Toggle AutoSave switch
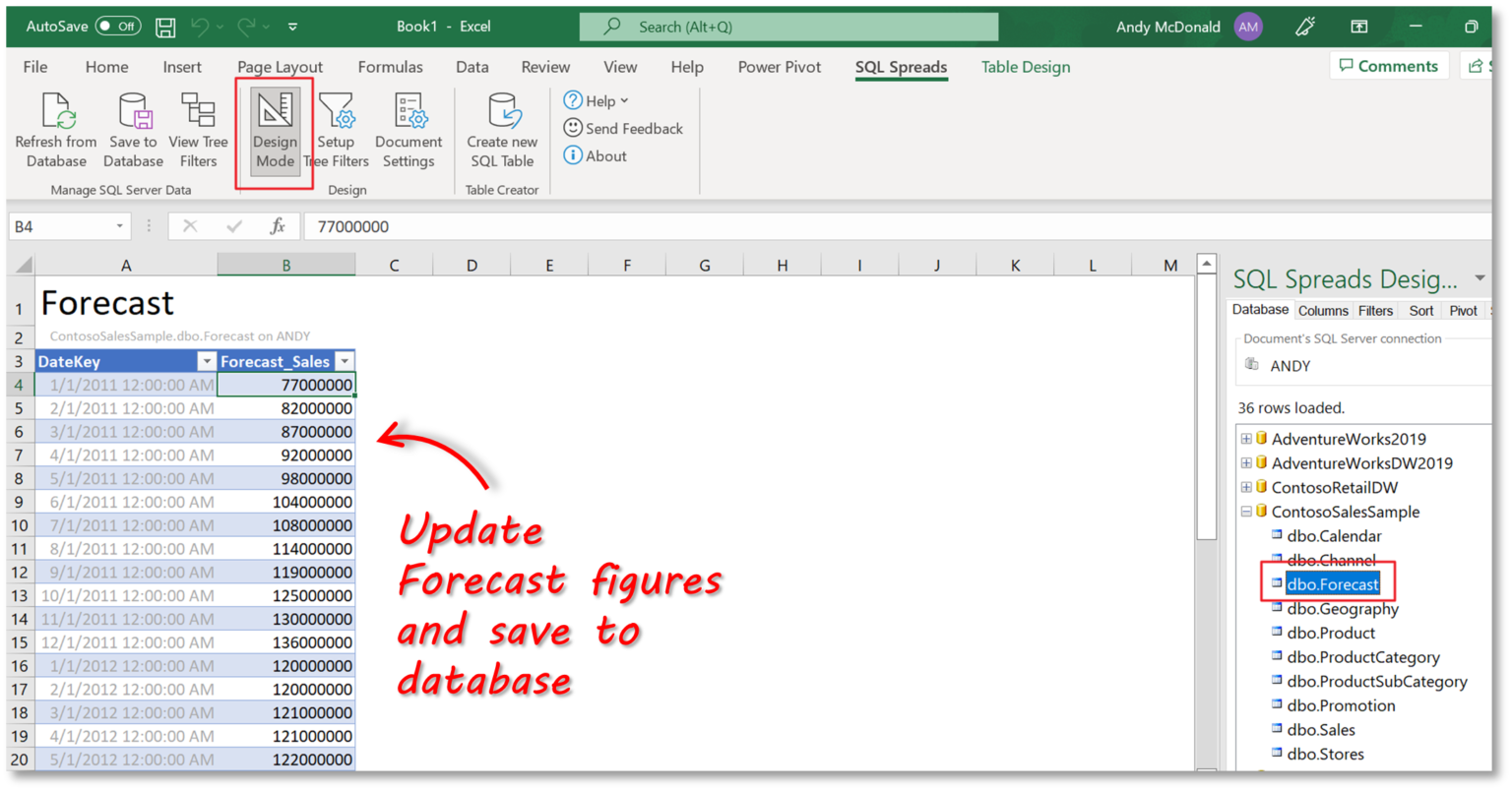The image size is (1512, 791). click(118, 27)
